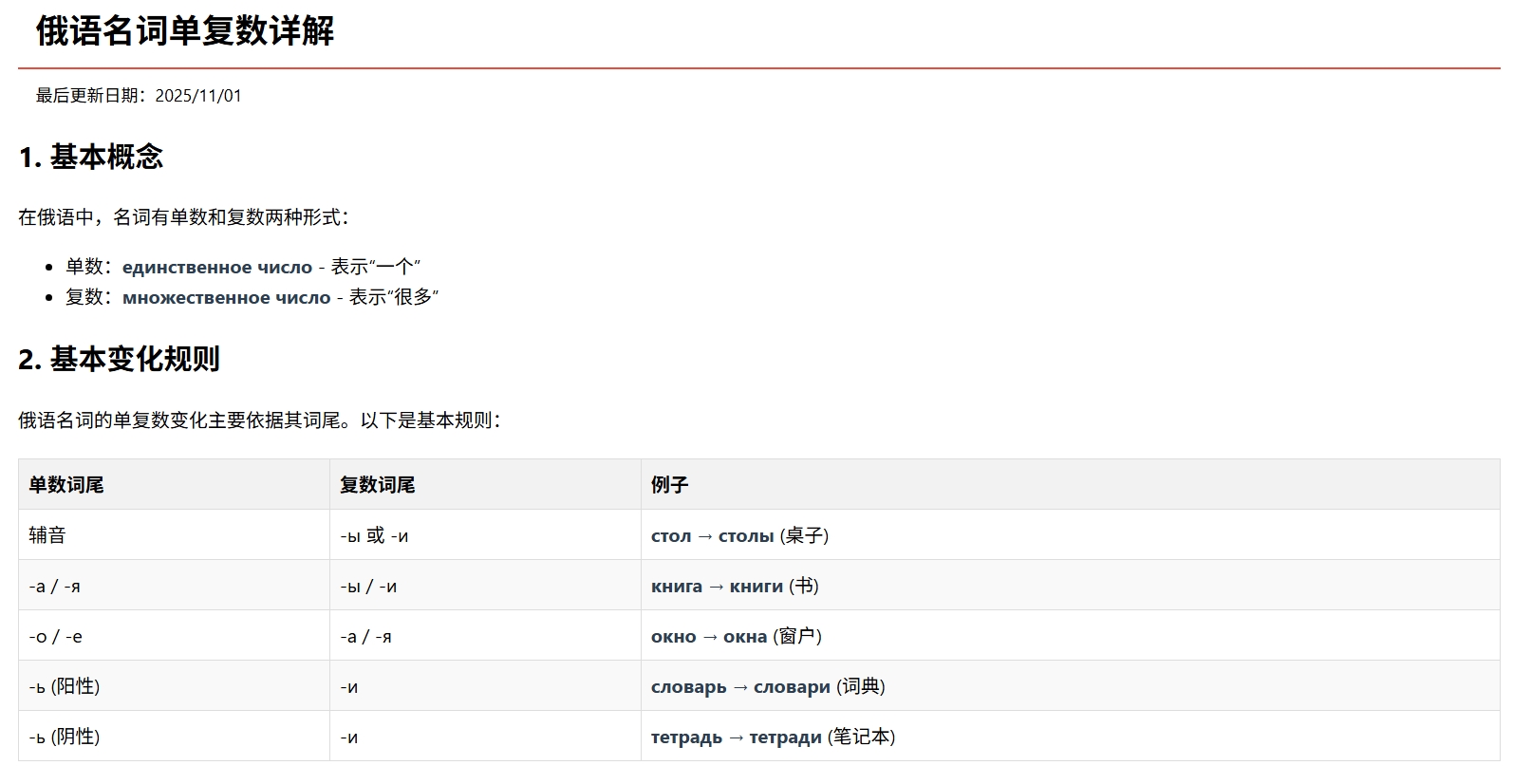Click the 例子 column header
1513x784 pixels.
[x=669, y=485]
